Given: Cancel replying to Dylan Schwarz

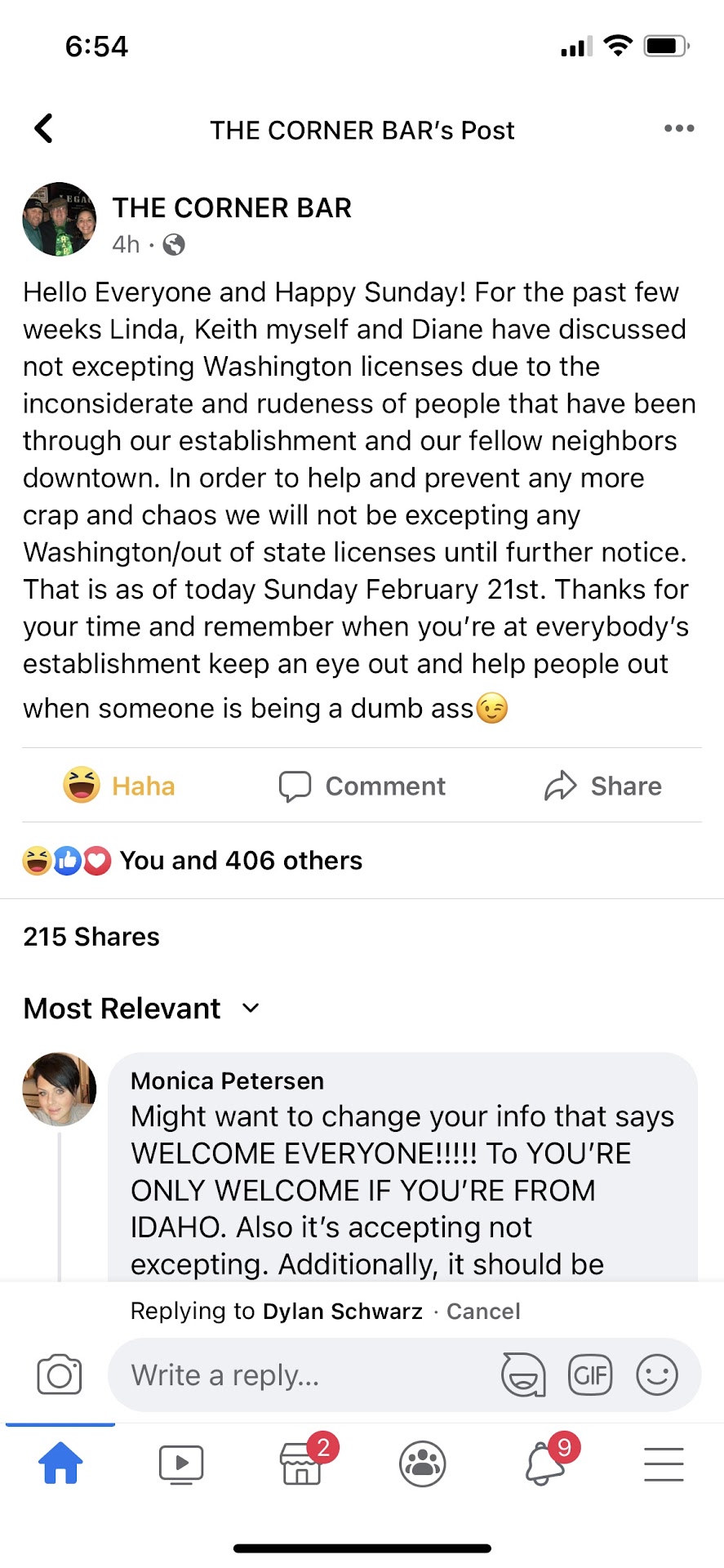Looking at the screenshot, I should tap(483, 1311).
